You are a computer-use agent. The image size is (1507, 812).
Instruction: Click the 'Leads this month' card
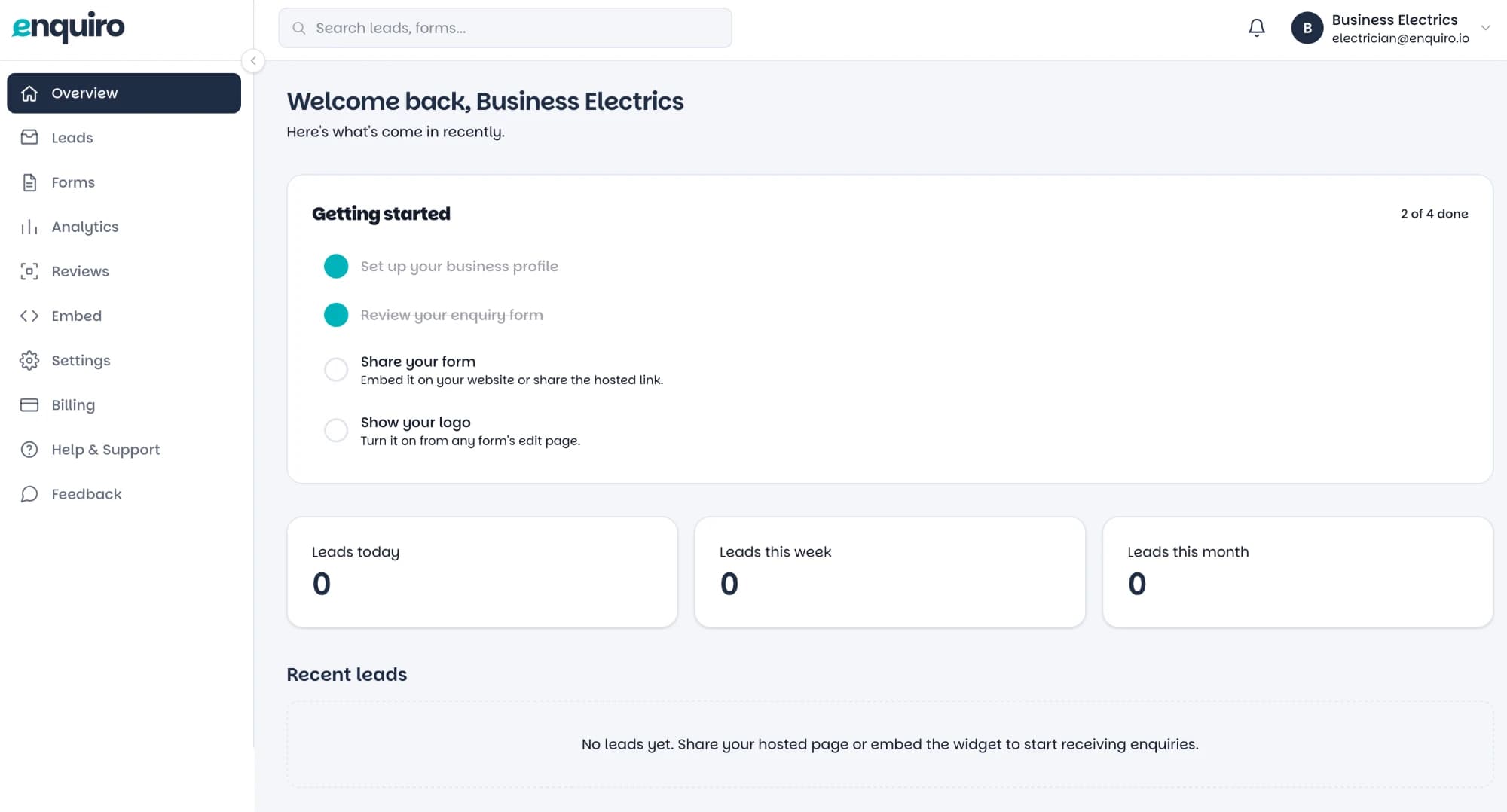click(x=1298, y=572)
